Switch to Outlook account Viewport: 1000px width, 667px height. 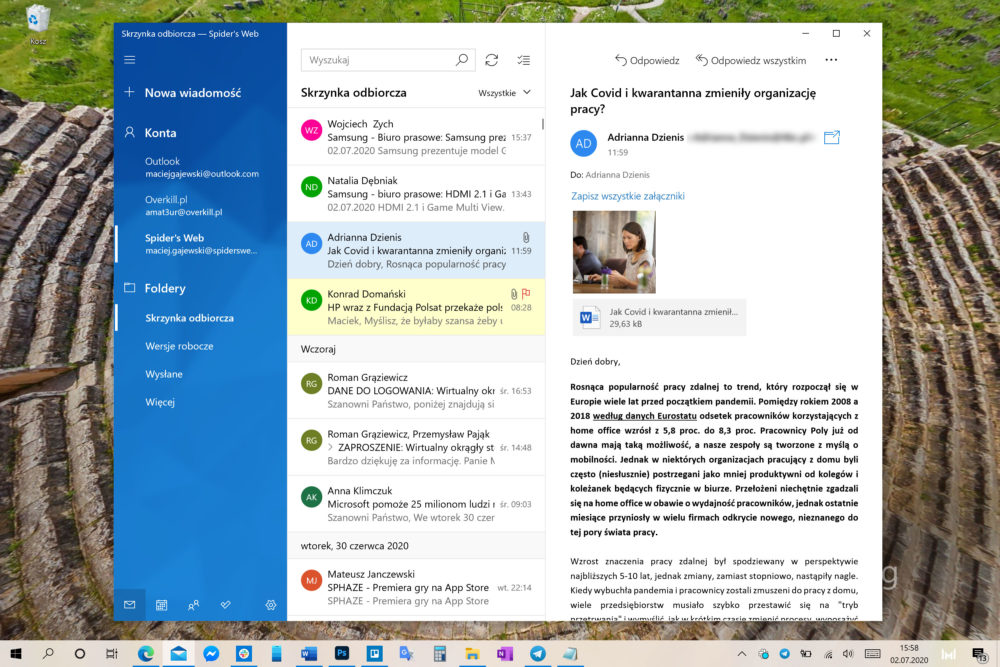(x=202, y=167)
